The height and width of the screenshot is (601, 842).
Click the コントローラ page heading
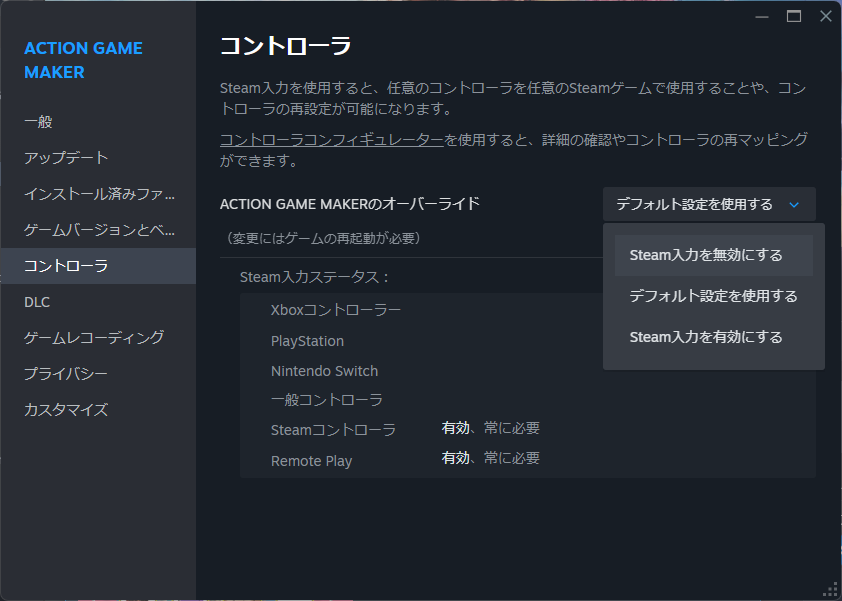coord(286,46)
